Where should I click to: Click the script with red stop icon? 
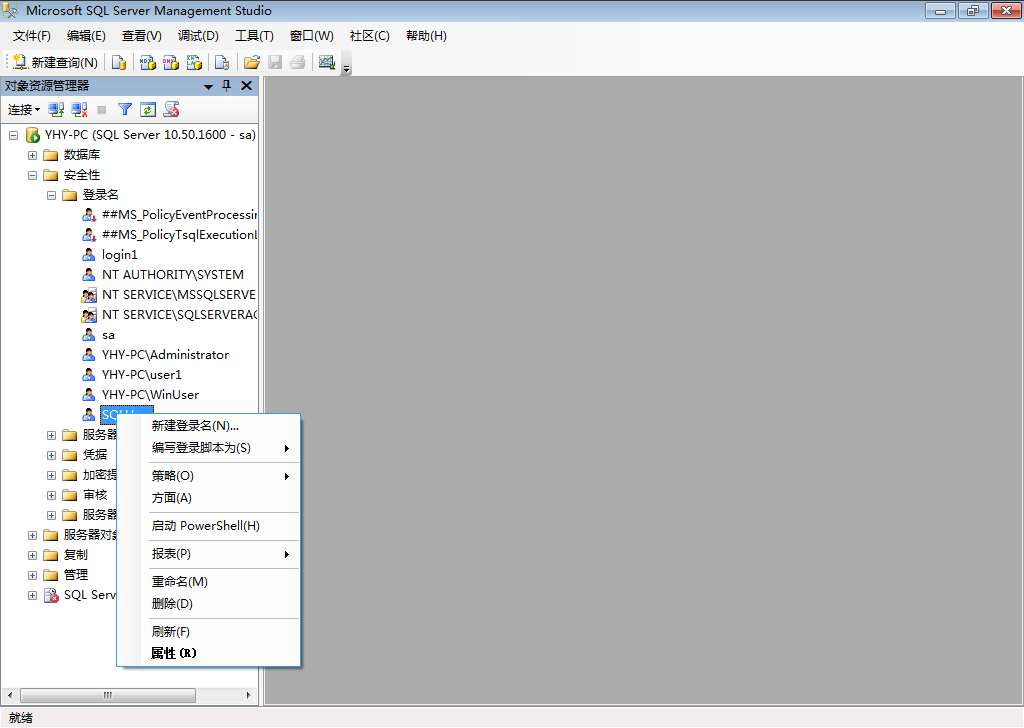(x=172, y=110)
